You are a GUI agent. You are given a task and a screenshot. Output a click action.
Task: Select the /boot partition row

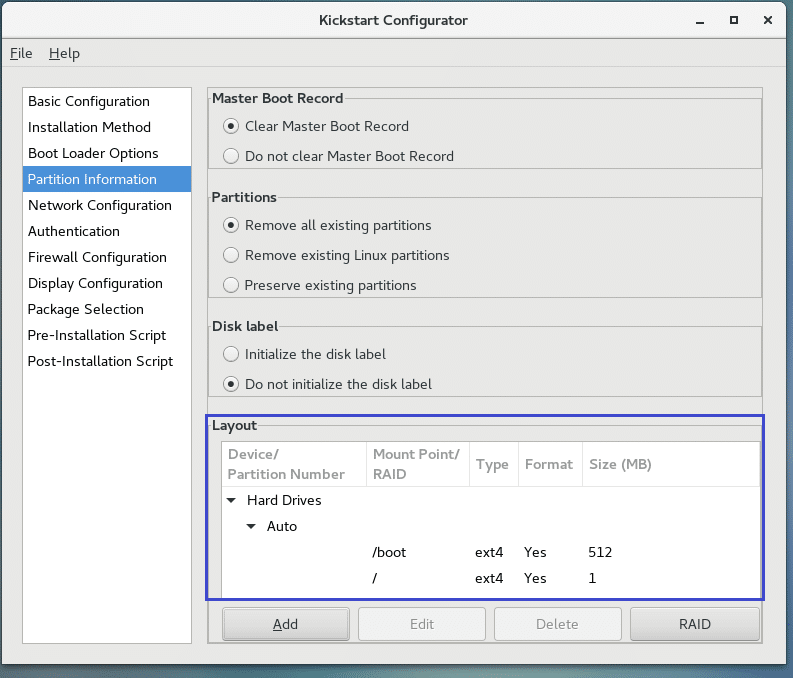(x=490, y=552)
